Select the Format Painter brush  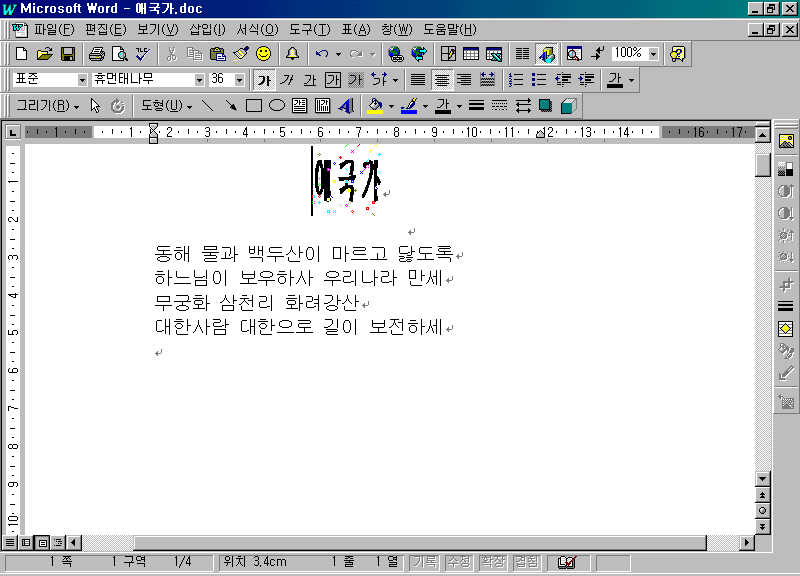tap(241, 54)
